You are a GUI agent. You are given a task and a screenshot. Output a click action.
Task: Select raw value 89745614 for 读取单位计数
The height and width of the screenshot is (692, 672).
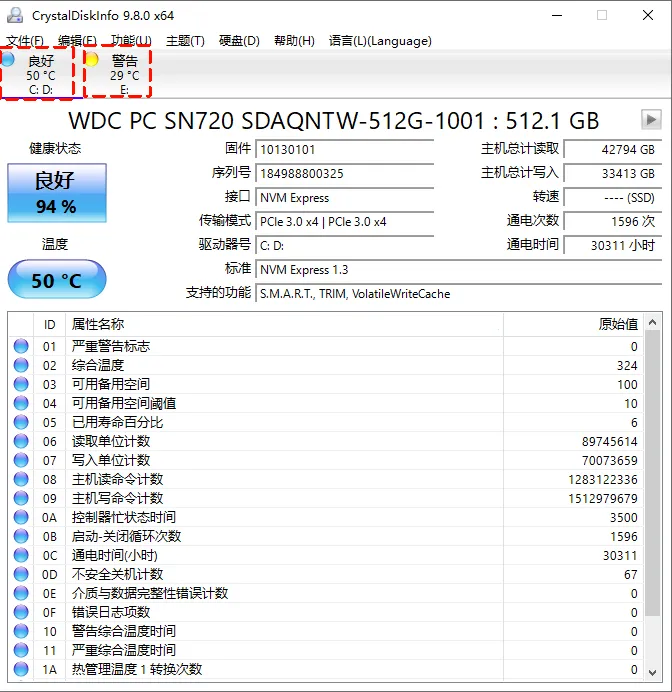click(x=609, y=441)
